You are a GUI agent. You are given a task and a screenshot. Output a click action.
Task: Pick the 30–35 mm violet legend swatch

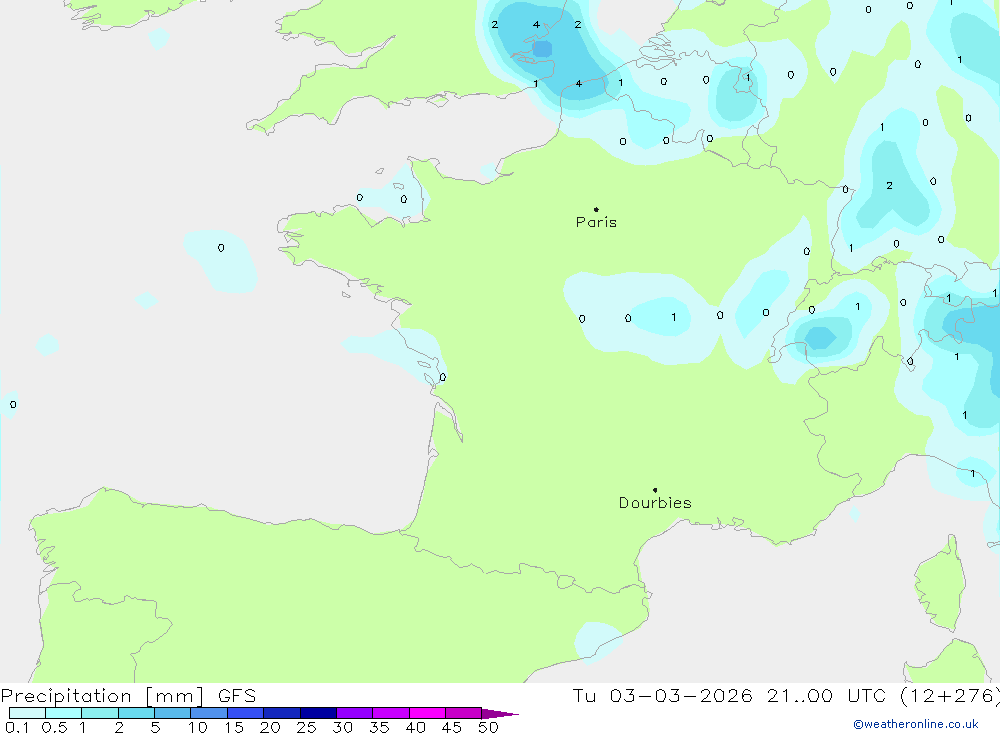pyautogui.click(x=355, y=713)
